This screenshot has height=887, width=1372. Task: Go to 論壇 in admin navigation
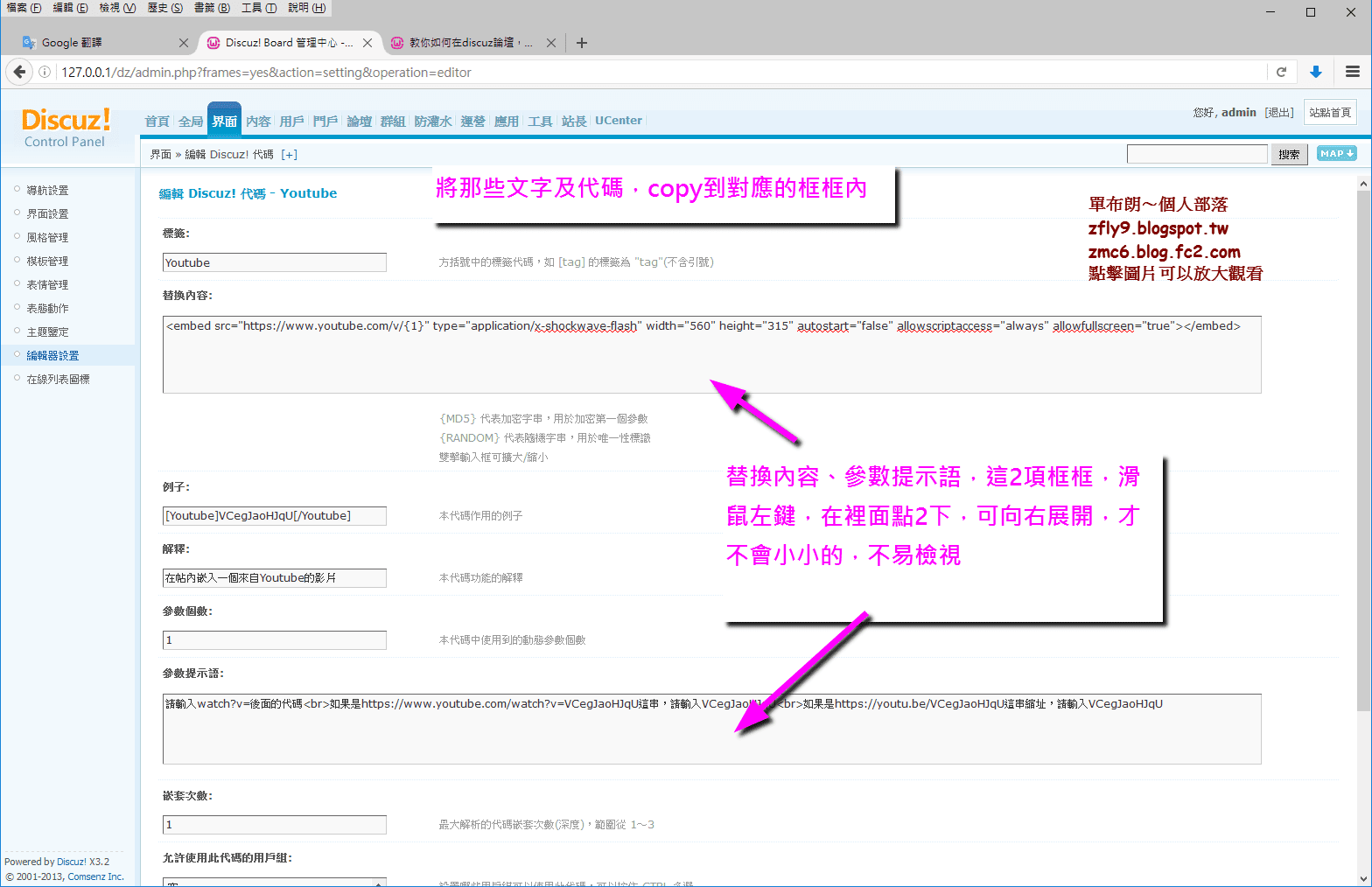[359, 122]
